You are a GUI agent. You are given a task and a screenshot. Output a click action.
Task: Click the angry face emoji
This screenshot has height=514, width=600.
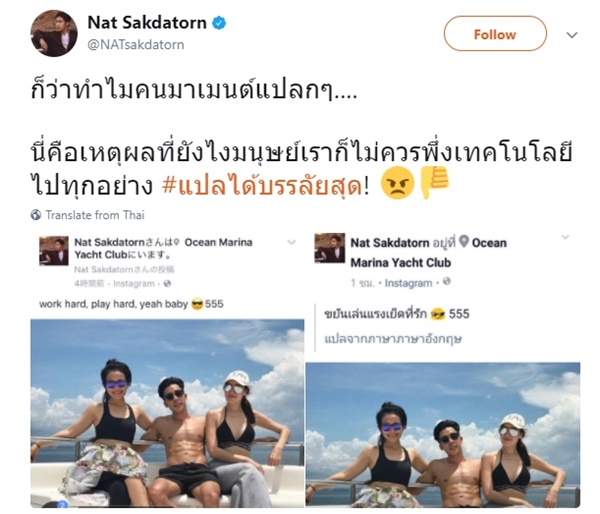tap(397, 183)
